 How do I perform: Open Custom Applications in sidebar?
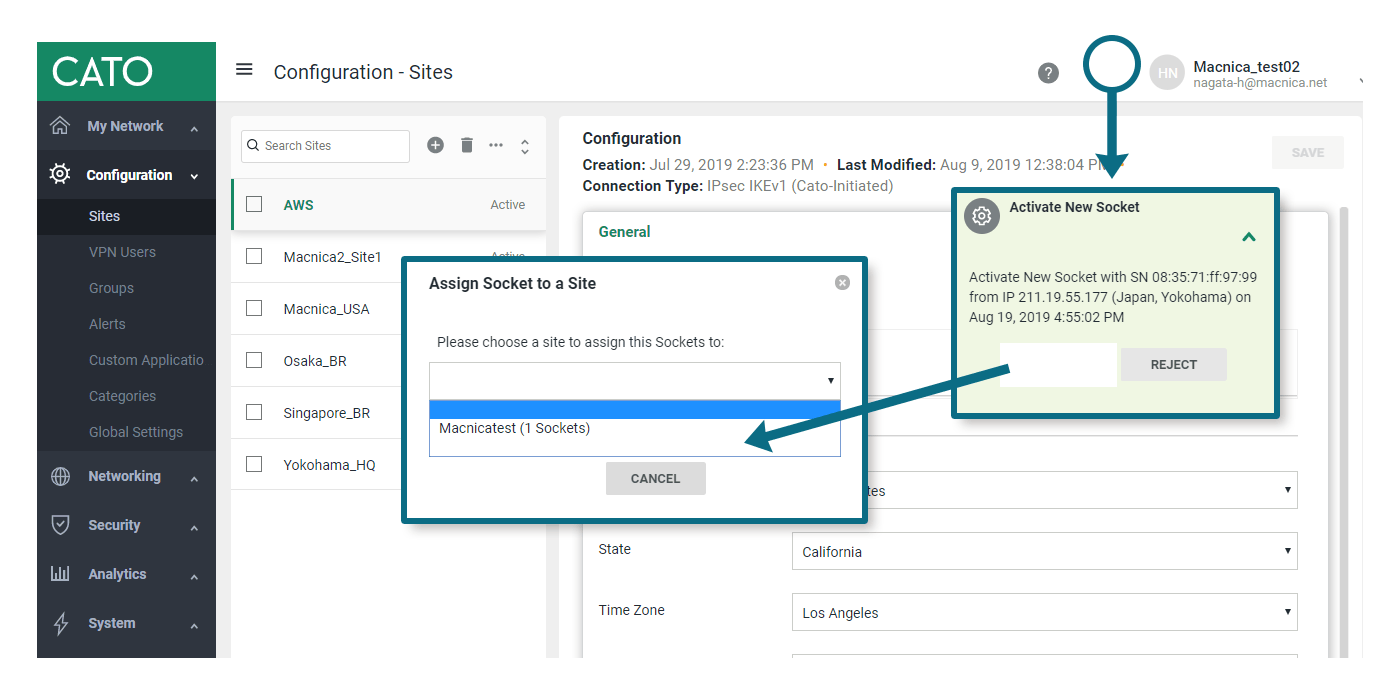(x=146, y=360)
